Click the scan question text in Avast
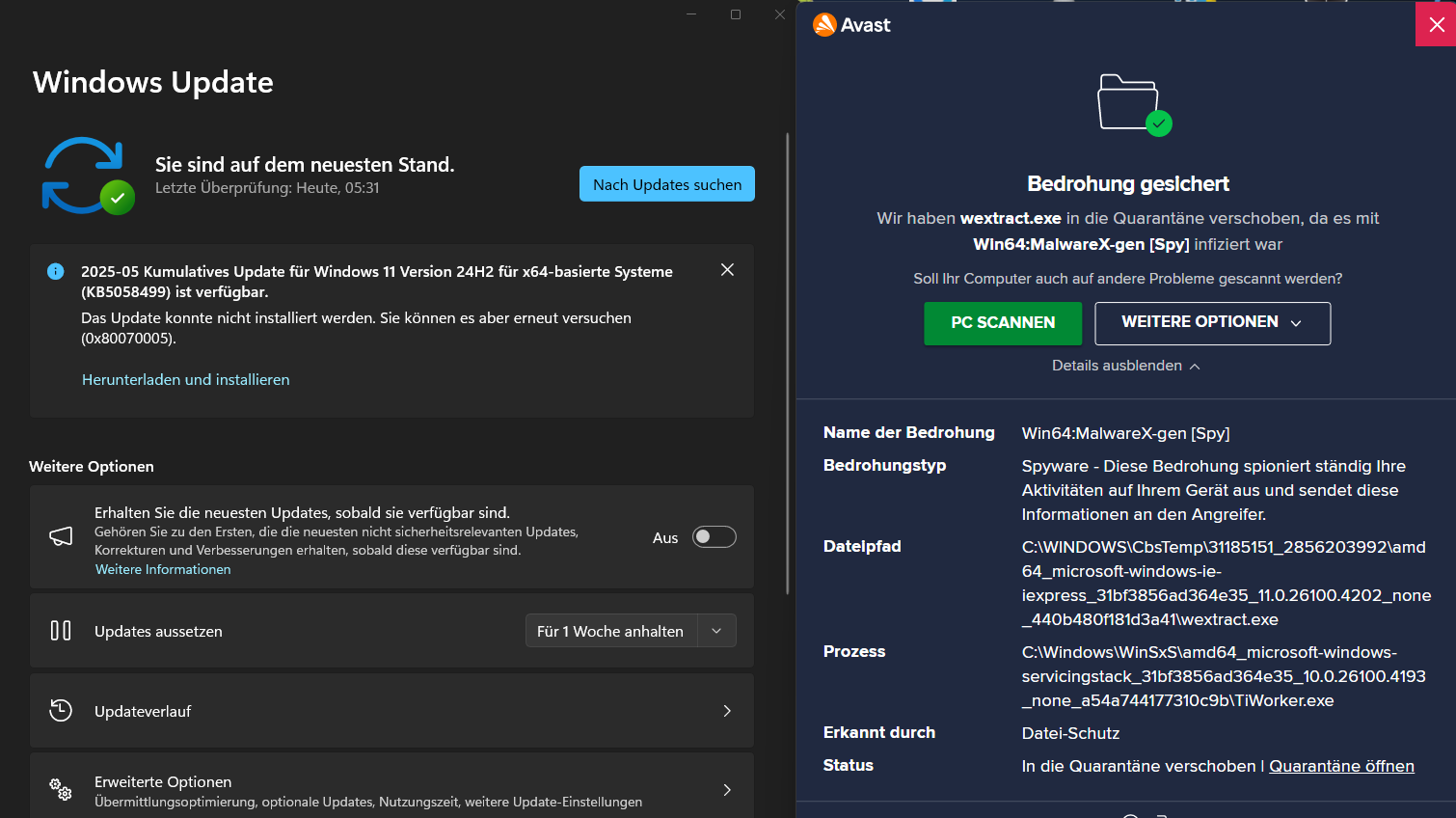The image size is (1456, 818). [1127, 279]
